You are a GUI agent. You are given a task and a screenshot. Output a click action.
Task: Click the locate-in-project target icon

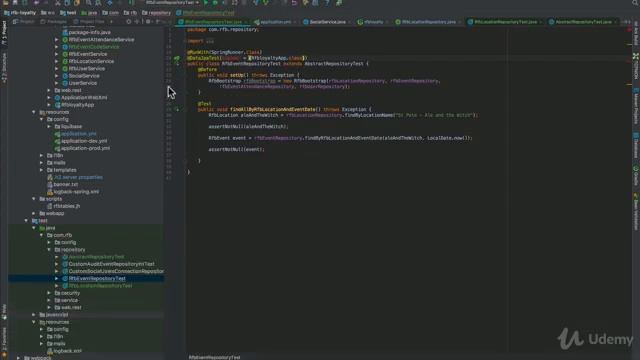(129, 22)
